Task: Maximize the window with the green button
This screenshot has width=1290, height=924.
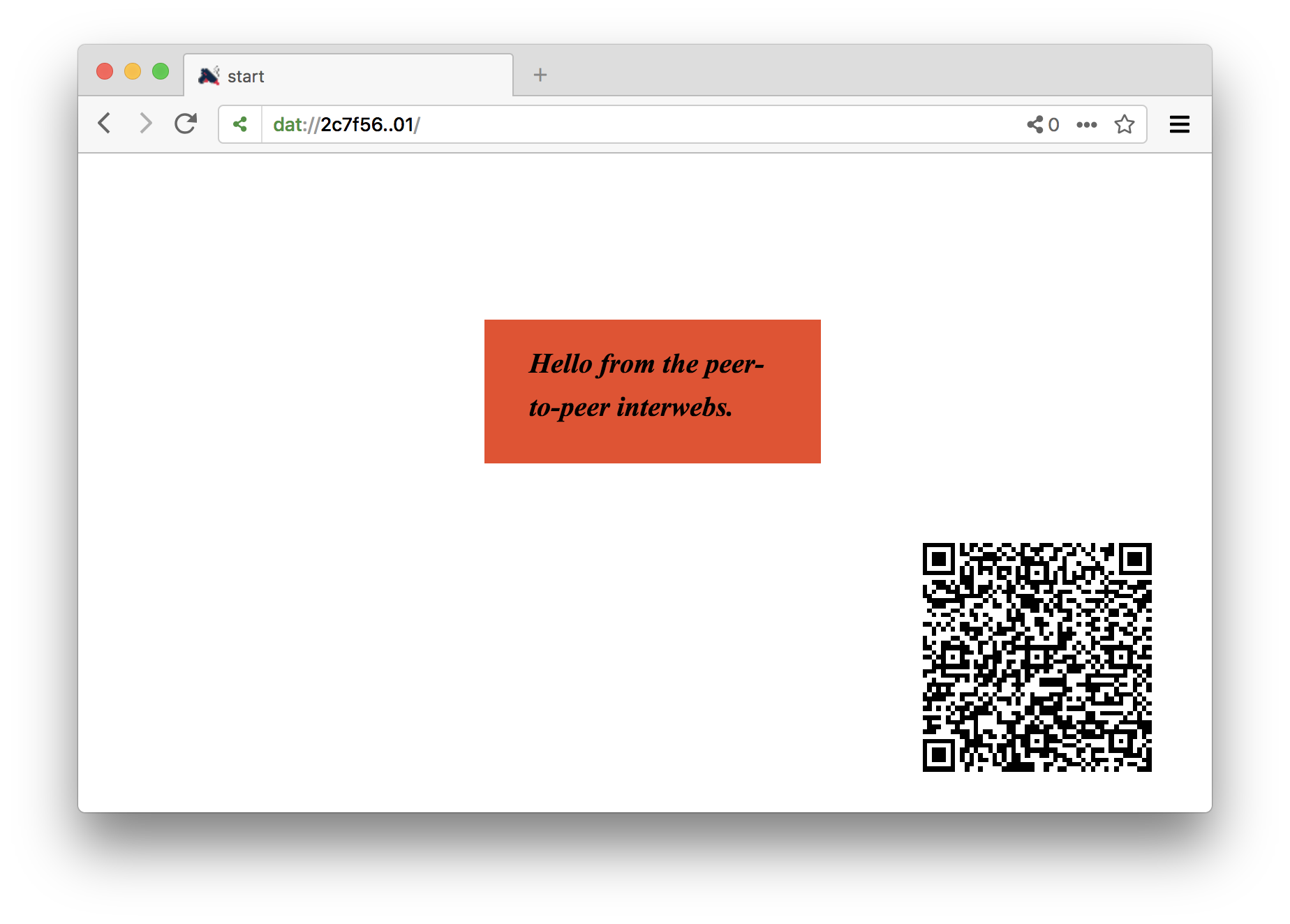Action: 161,71
